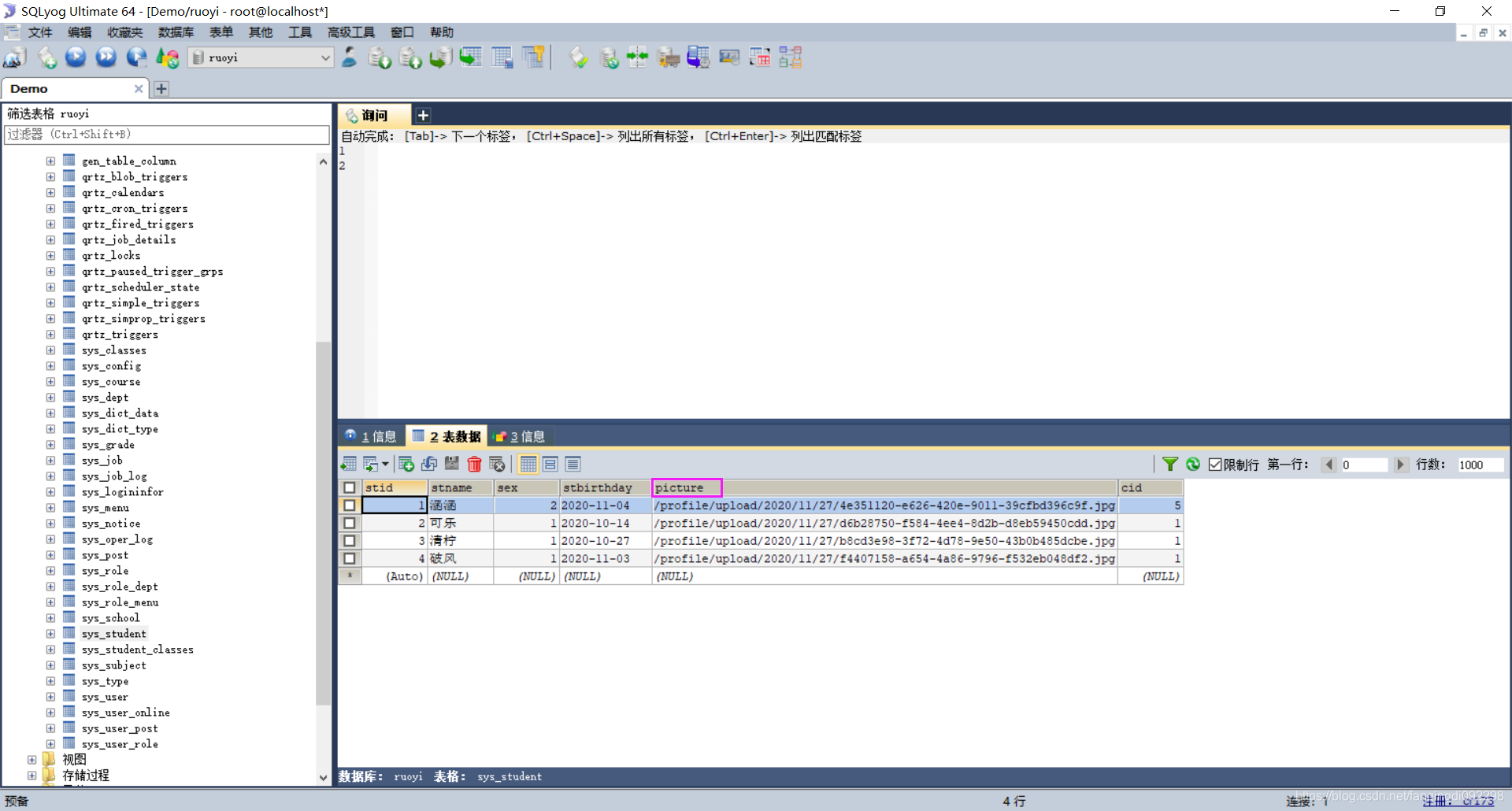Click the two facing green arrows icon

638,57
